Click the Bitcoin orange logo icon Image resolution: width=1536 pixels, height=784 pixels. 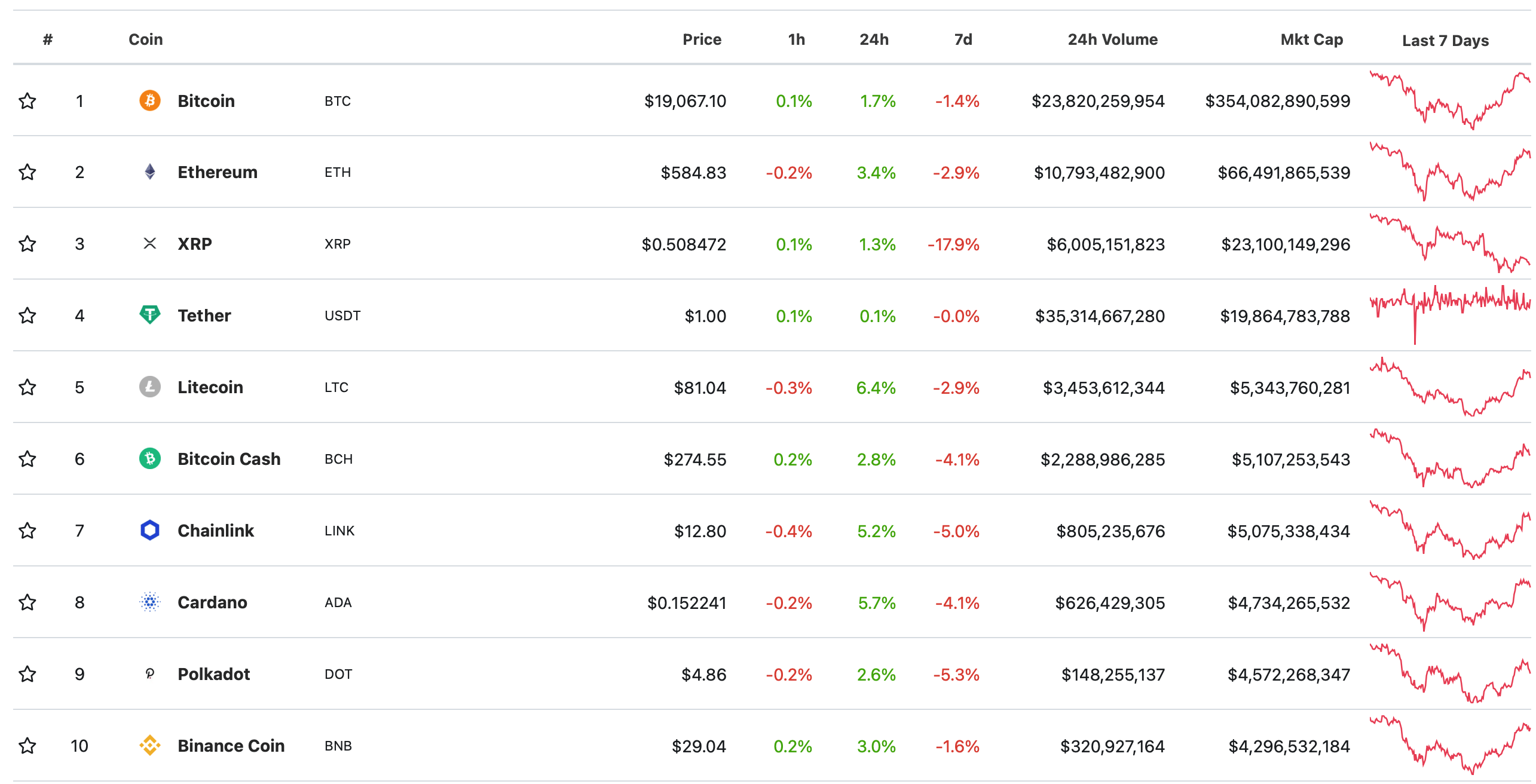pyautogui.click(x=150, y=100)
